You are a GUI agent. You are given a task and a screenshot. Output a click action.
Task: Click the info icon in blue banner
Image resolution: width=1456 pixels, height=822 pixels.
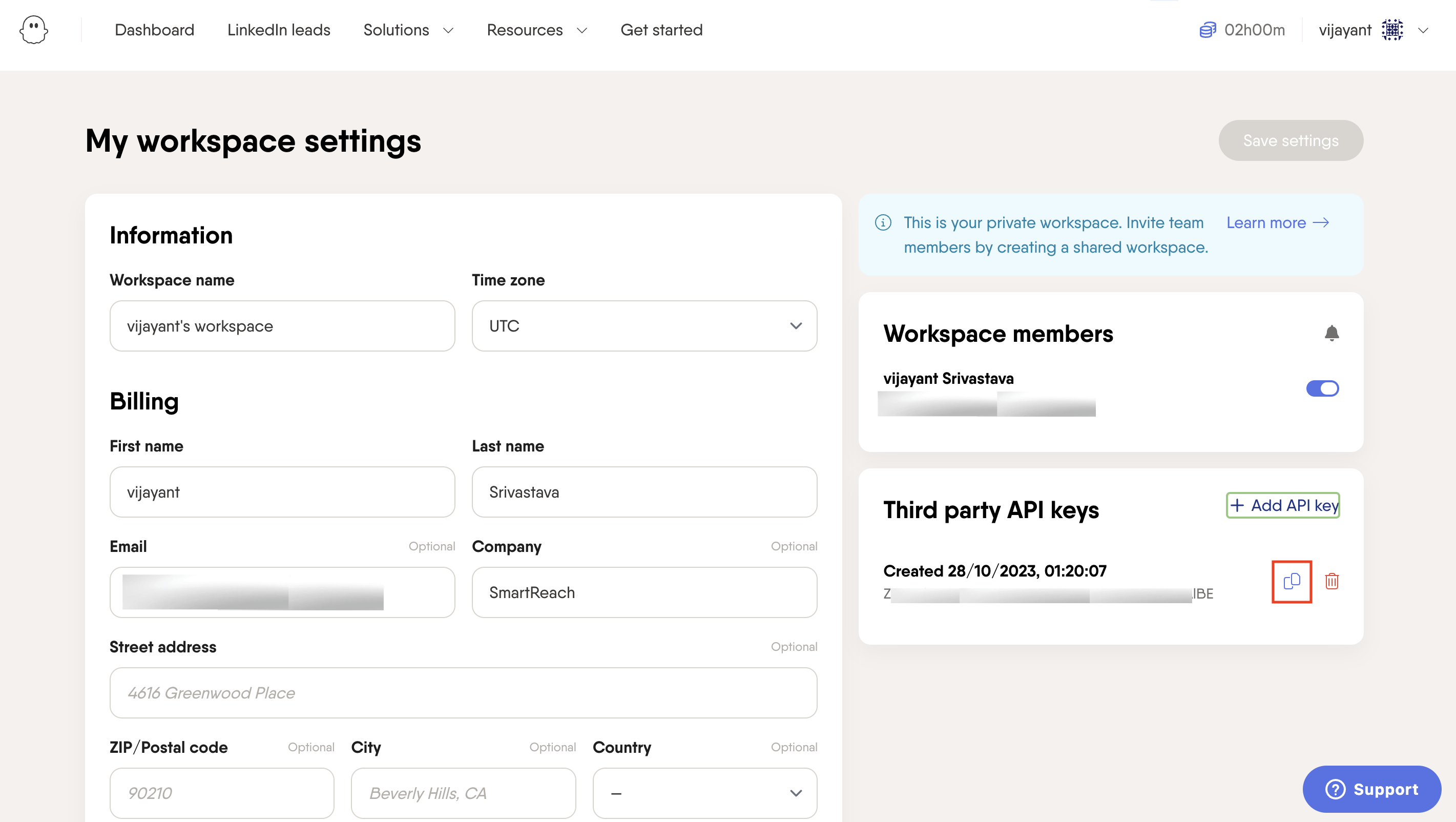[883, 223]
